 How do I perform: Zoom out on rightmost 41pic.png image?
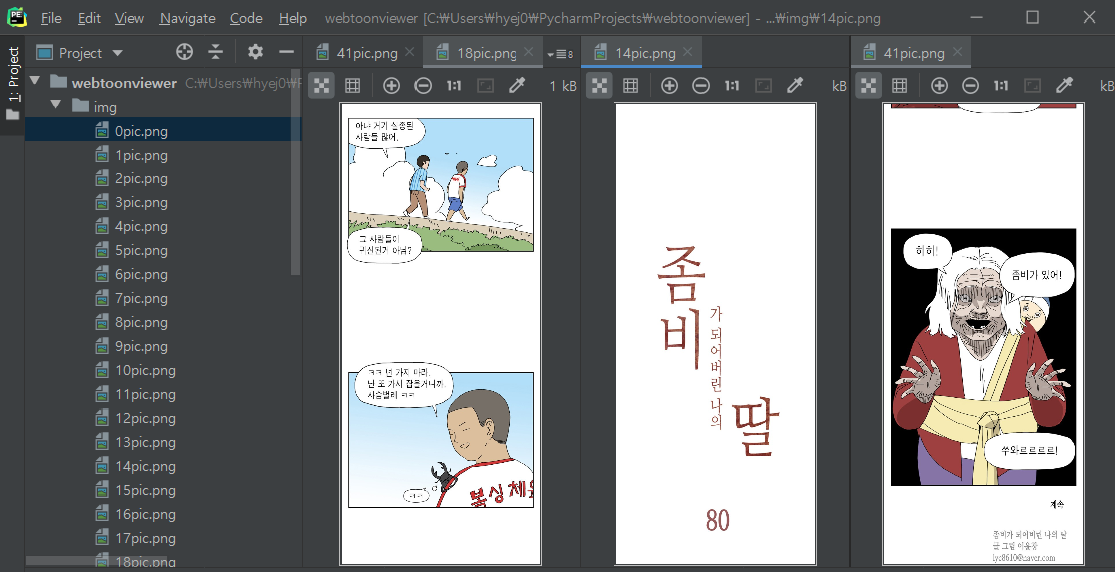coord(971,86)
